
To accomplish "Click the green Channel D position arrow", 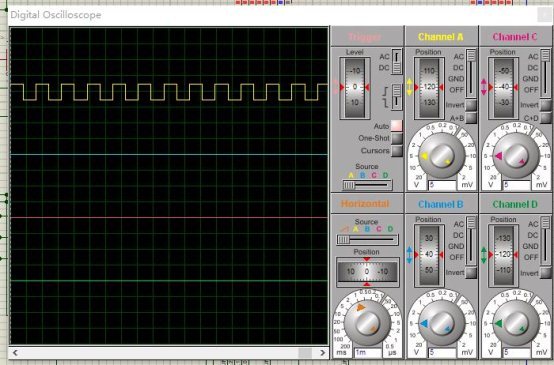I will coord(484,255).
